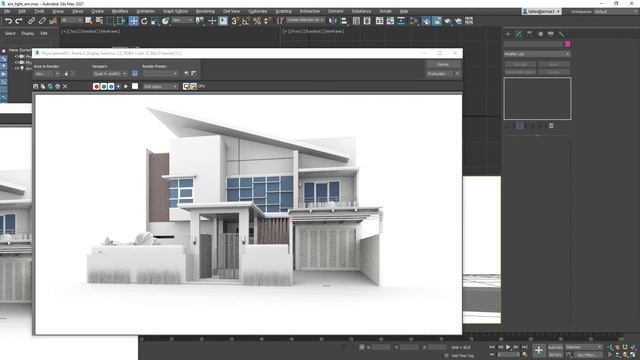Open the Graph Editors menu

176,11
